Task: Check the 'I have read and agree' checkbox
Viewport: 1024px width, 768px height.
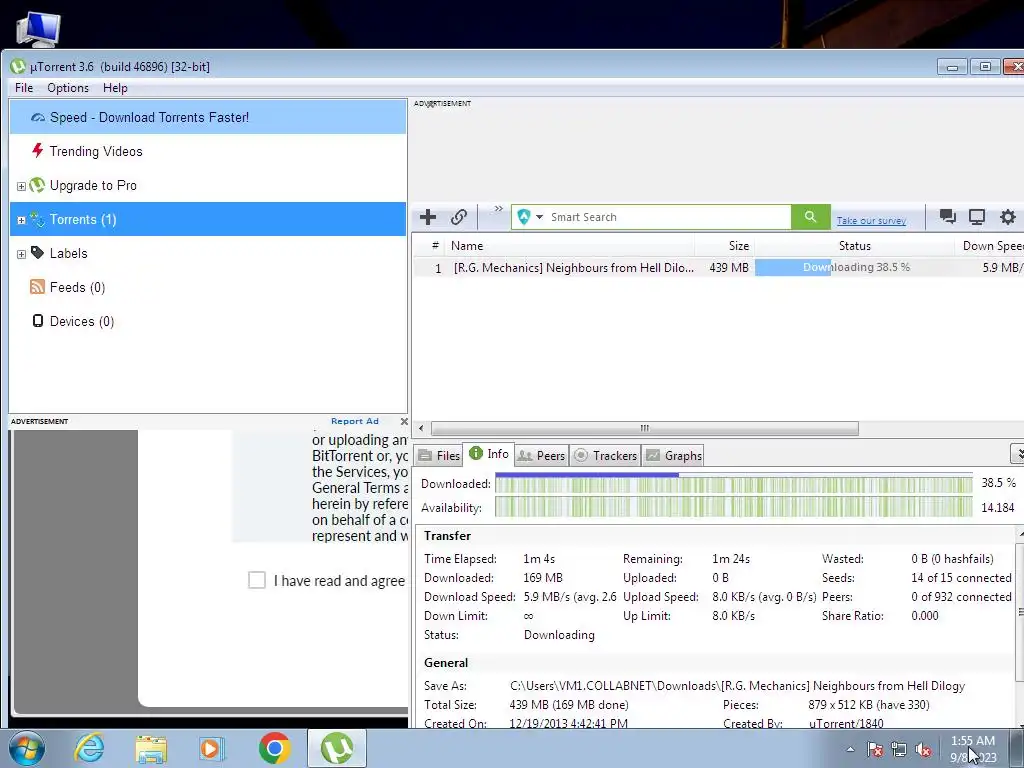Action: [x=257, y=580]
